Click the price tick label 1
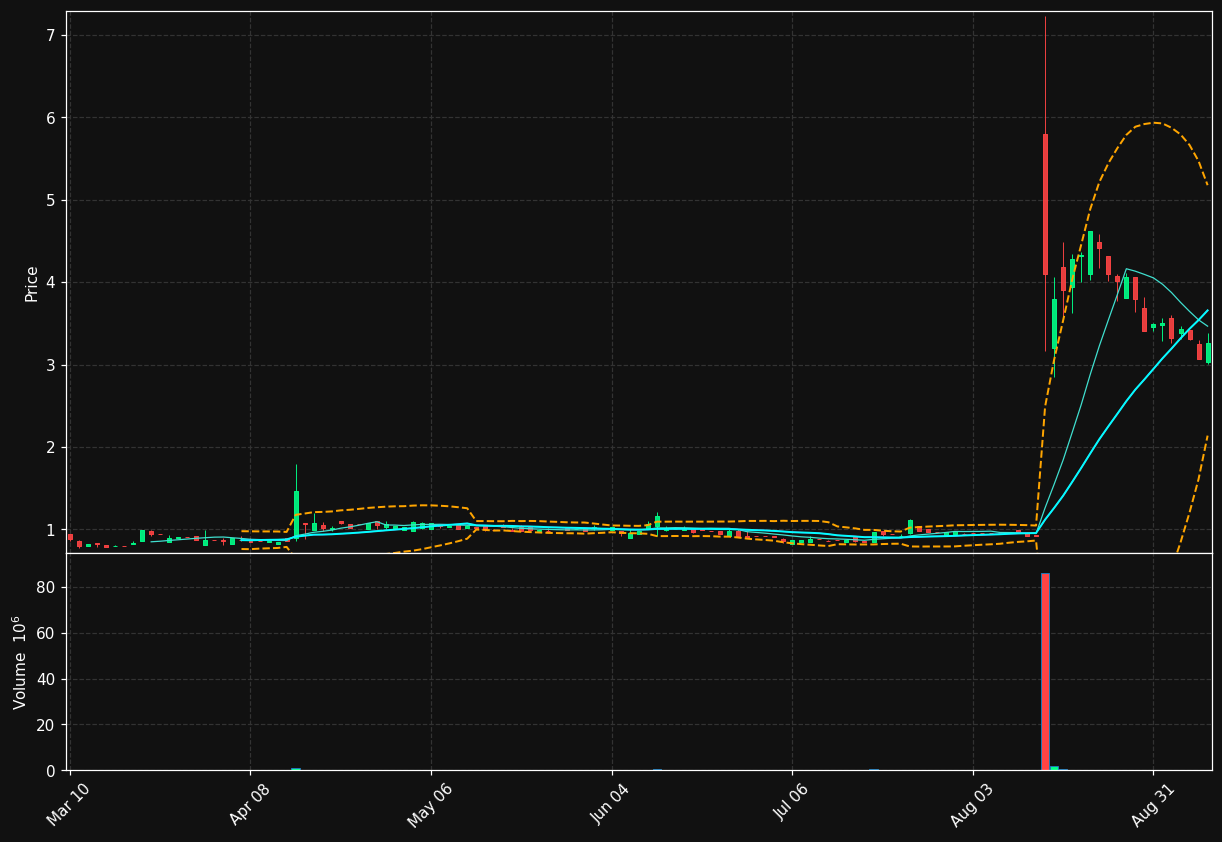The width and height of the screenshot is (1222, 842). point(51,530)
